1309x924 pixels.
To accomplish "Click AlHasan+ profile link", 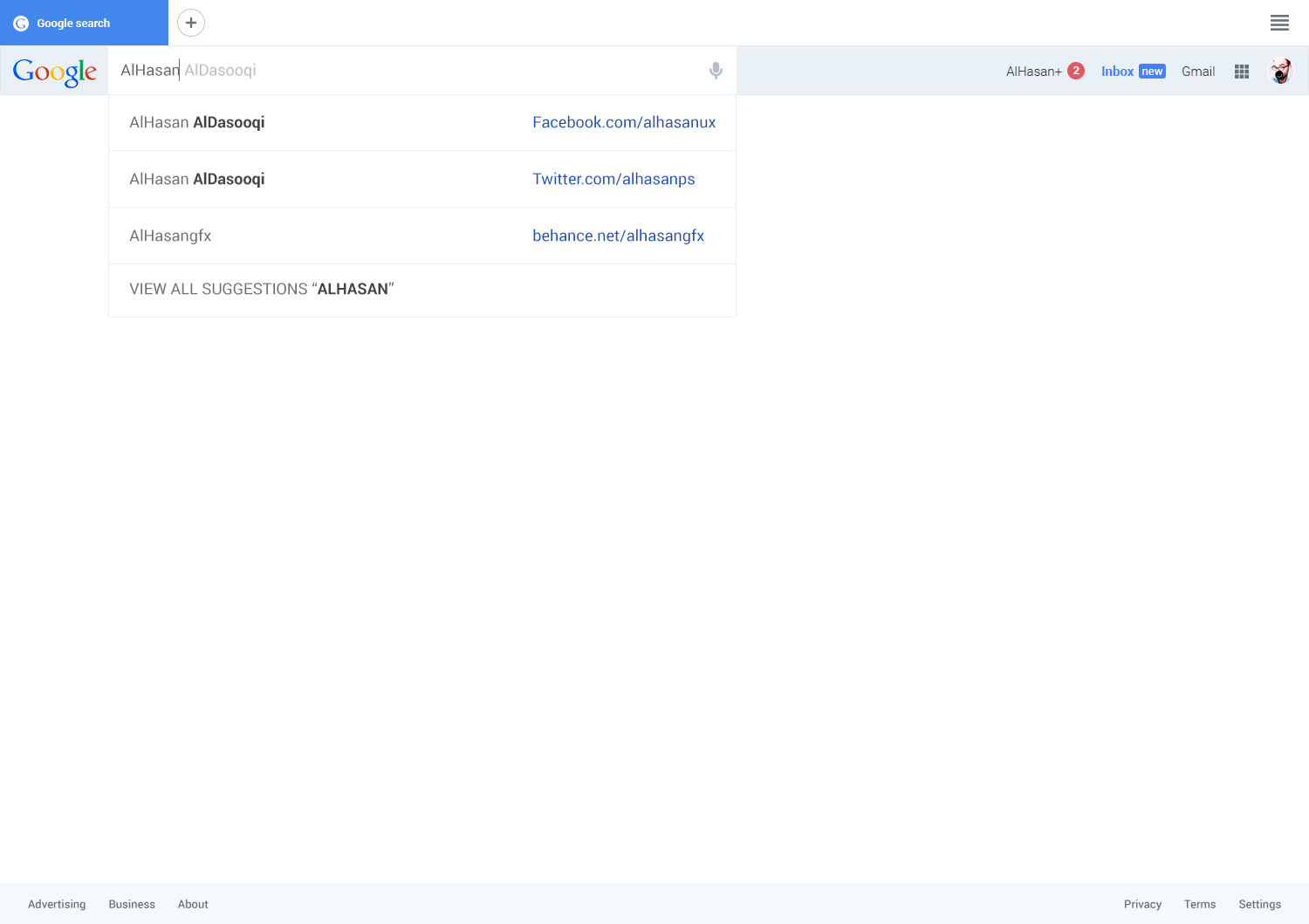I will point(1033,72).
